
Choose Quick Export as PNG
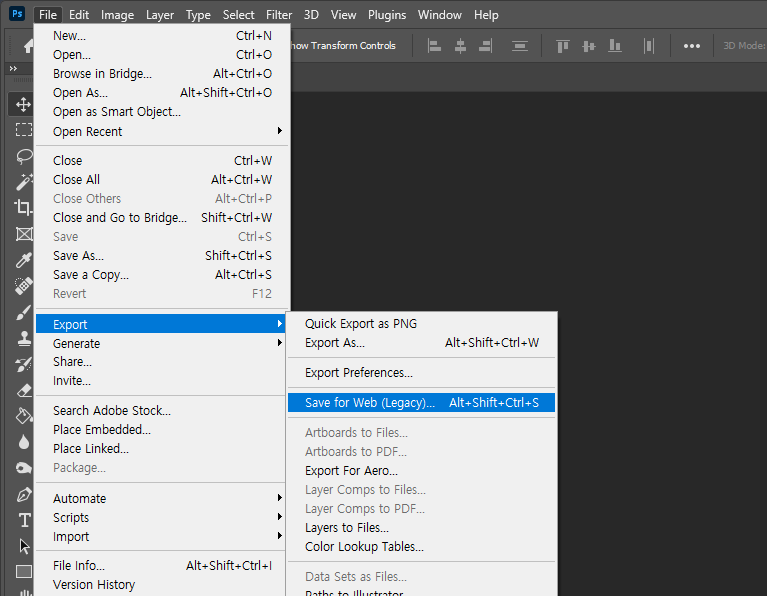click(x=422, y=323)
